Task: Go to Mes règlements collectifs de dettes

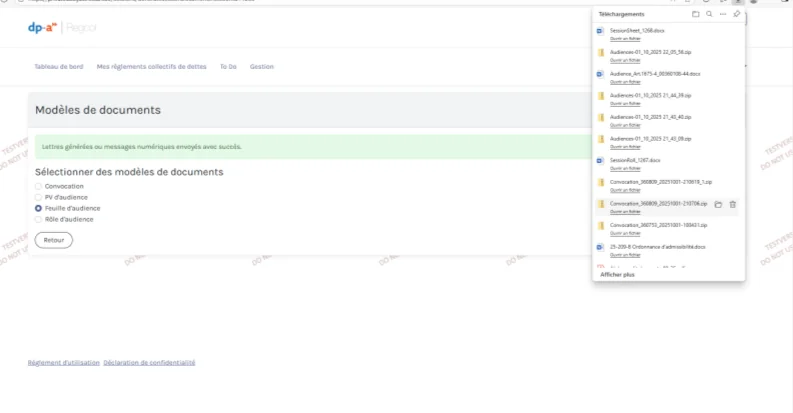Action: pyautogui.click(x=153, y=67)
